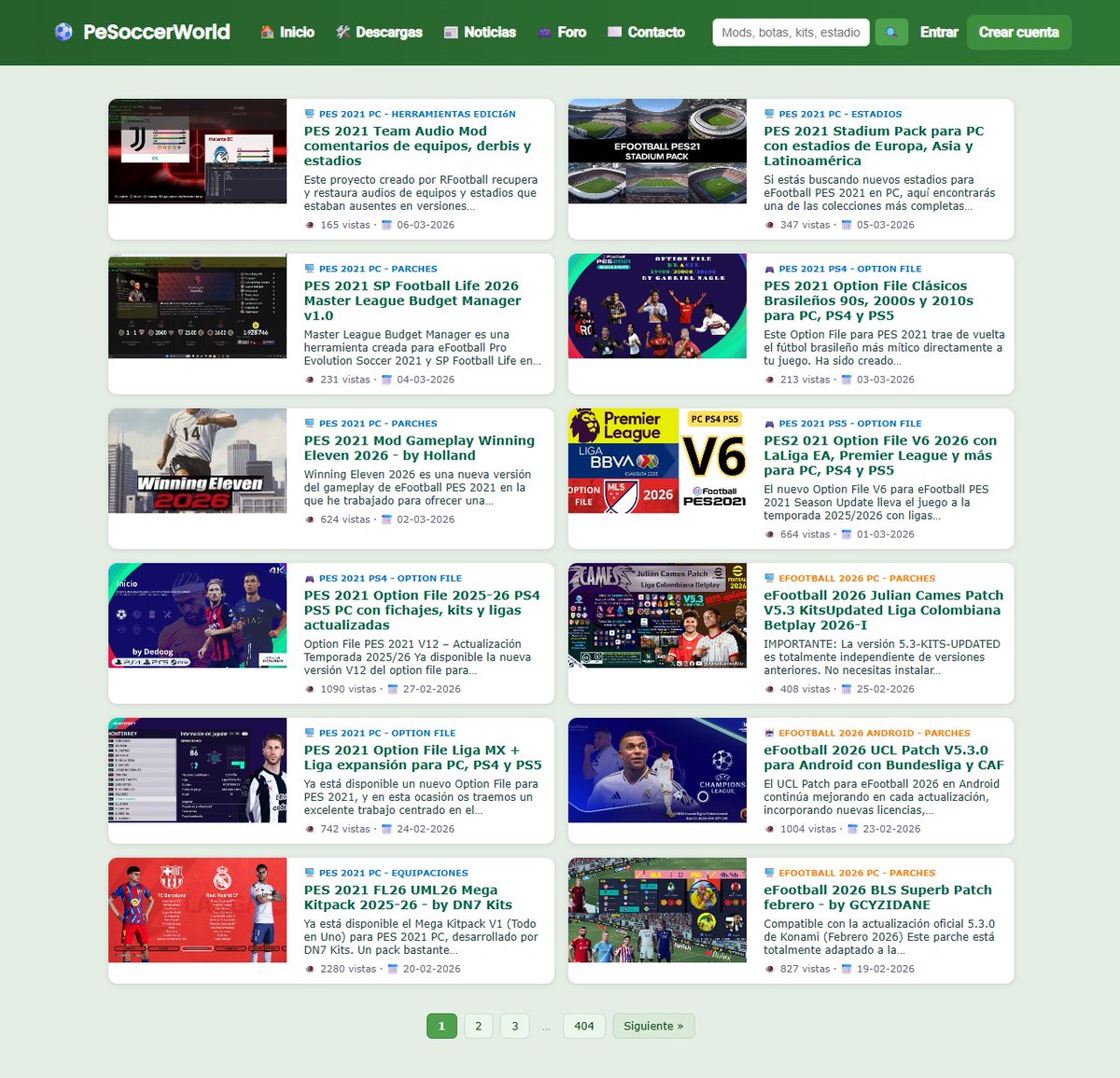The width and height of the screenshot is (1120, 1078).
Task: Click the PeSoccerWorld soccer ball logo icon
Action: point(63,32)
